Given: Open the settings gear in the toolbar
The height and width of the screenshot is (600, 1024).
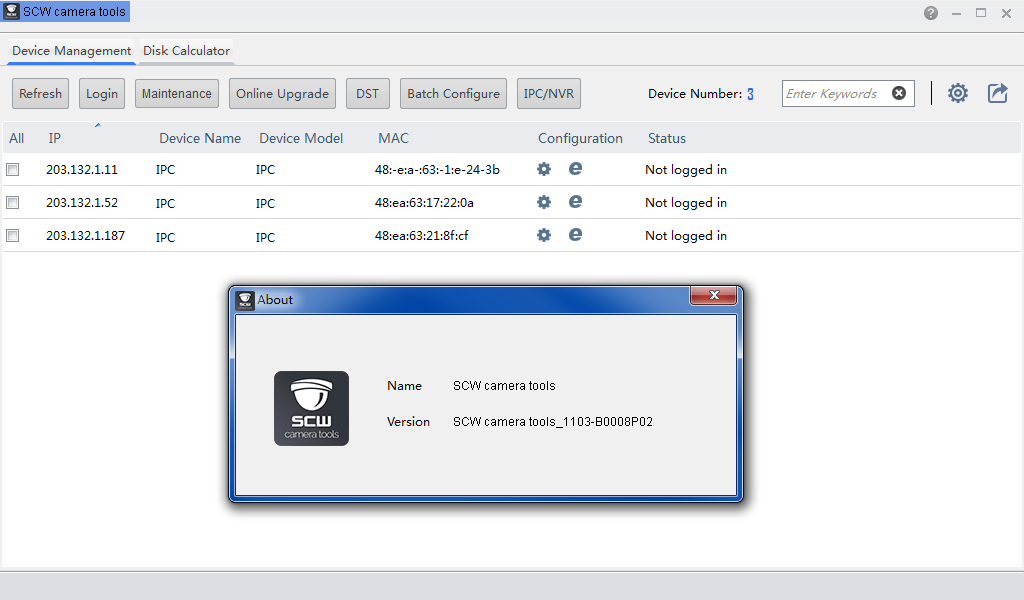Looking at the screenshot, I should (x=957, y=93).
